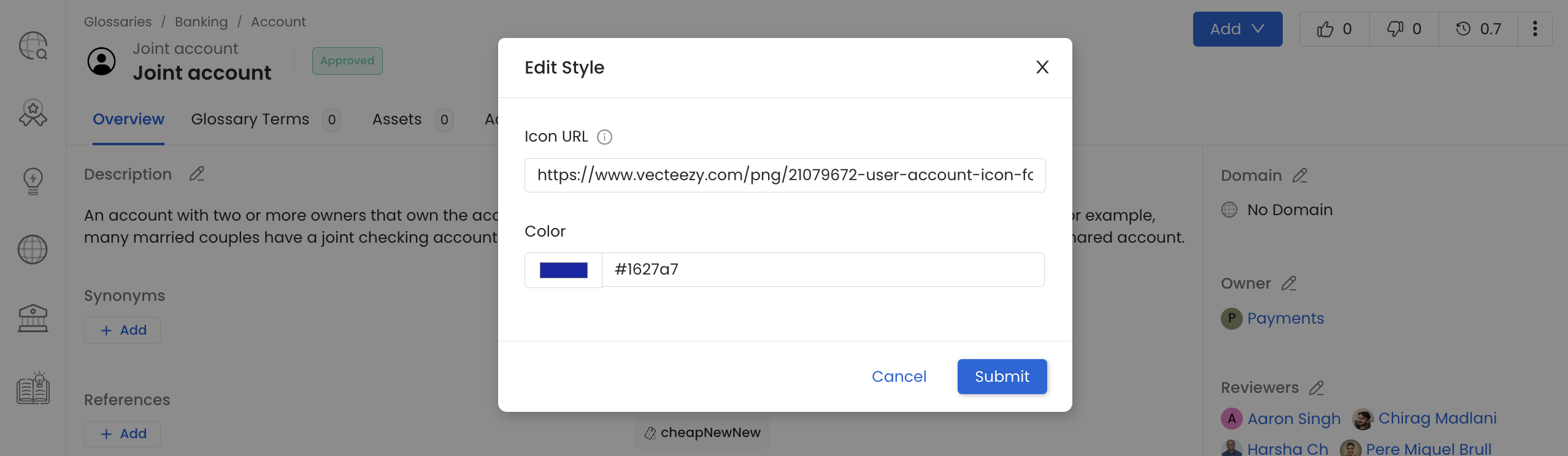Viewport: 1568px width, 456px height.
Task: Click the Joint account heading text
Action: tap(202, 73)
